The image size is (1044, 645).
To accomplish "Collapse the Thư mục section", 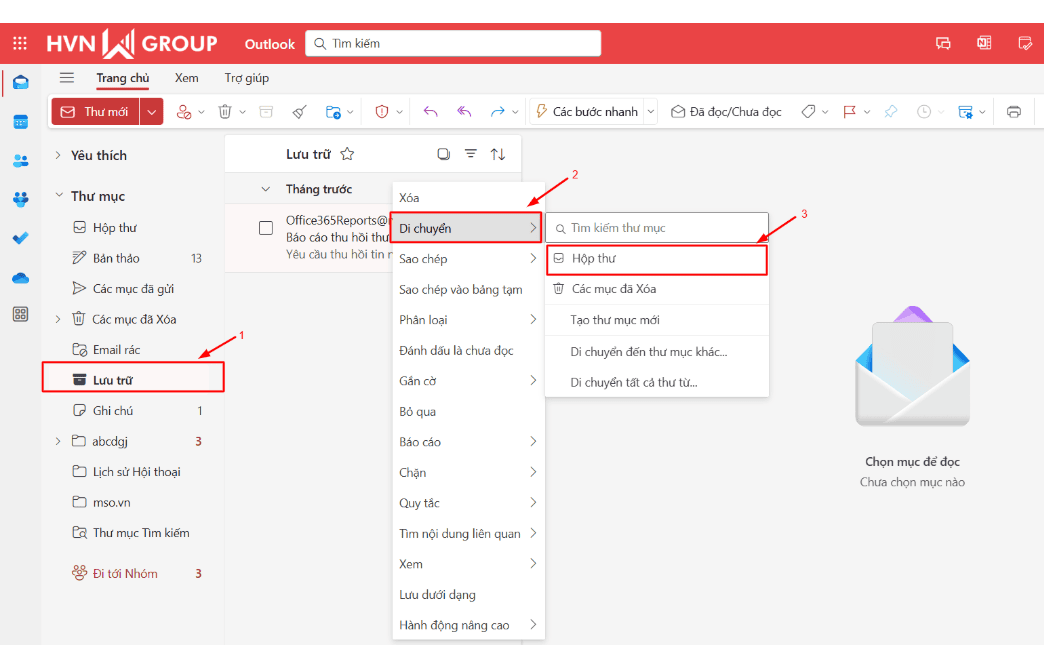I will 59,195.
